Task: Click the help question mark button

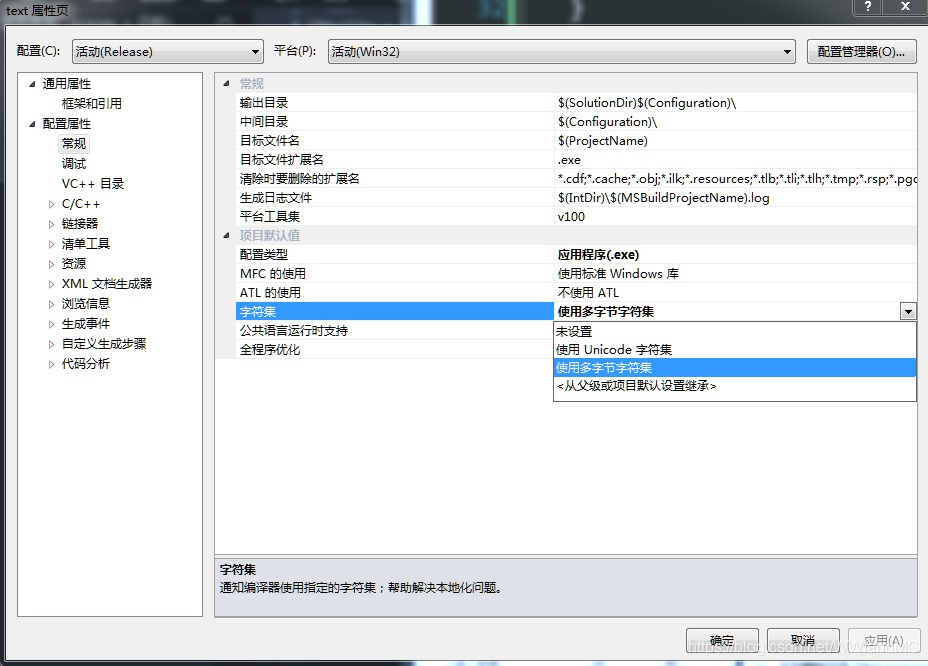Action: 868,7
